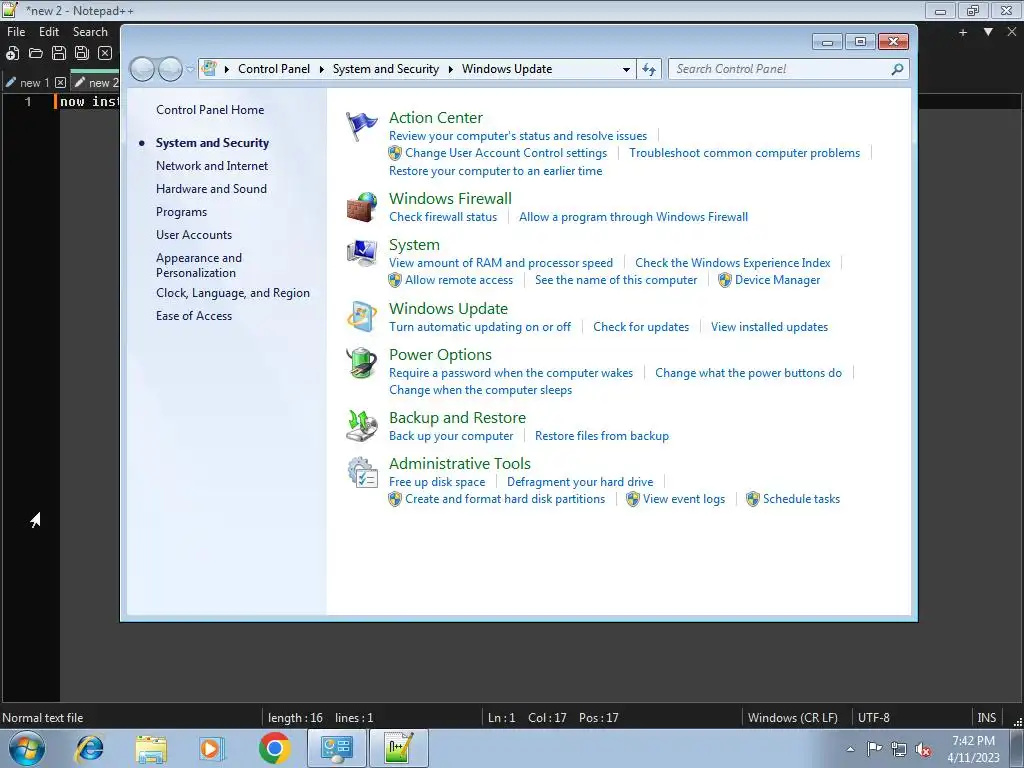
Task: Click the muted volume tray icon
Action: pyautogui.click(x=923, y=750)
